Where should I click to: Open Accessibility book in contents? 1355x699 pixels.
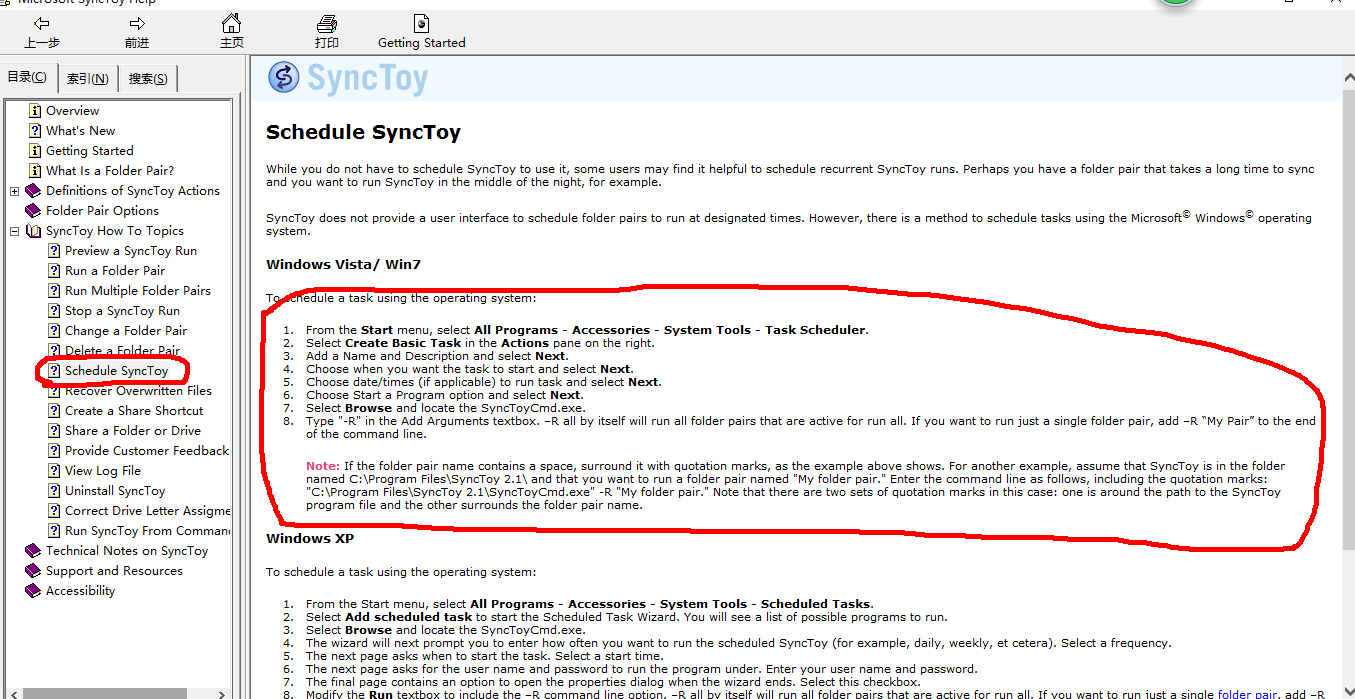pos(80,591)
